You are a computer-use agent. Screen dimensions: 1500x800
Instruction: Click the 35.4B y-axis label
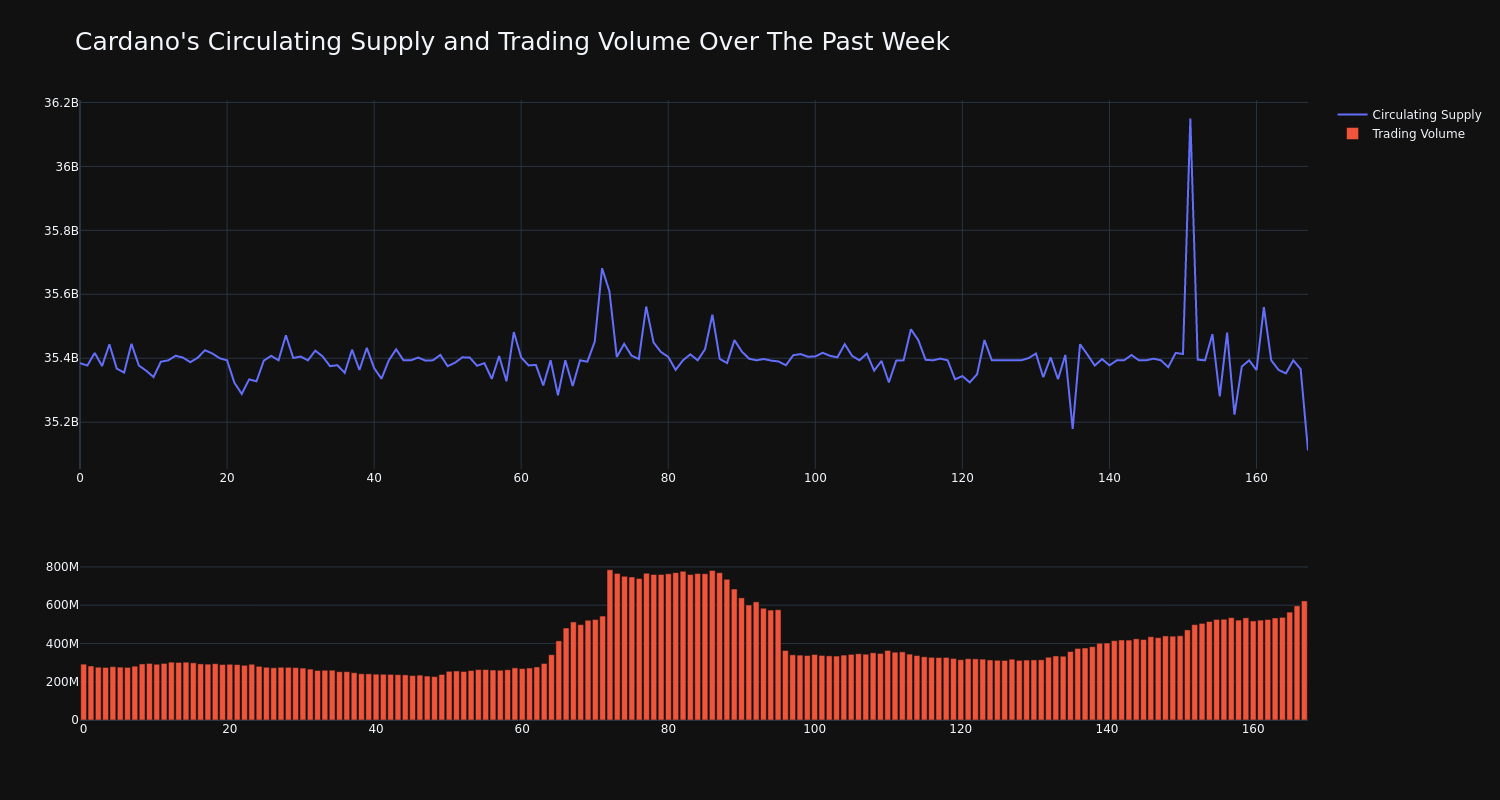click(x=61, y=358)
